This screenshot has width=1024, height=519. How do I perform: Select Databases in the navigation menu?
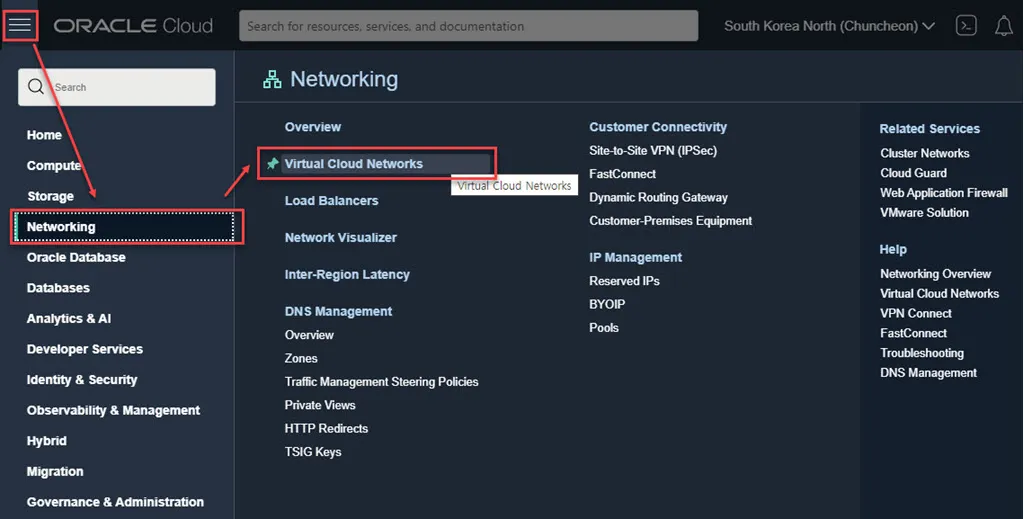click(x=58, y=288)
